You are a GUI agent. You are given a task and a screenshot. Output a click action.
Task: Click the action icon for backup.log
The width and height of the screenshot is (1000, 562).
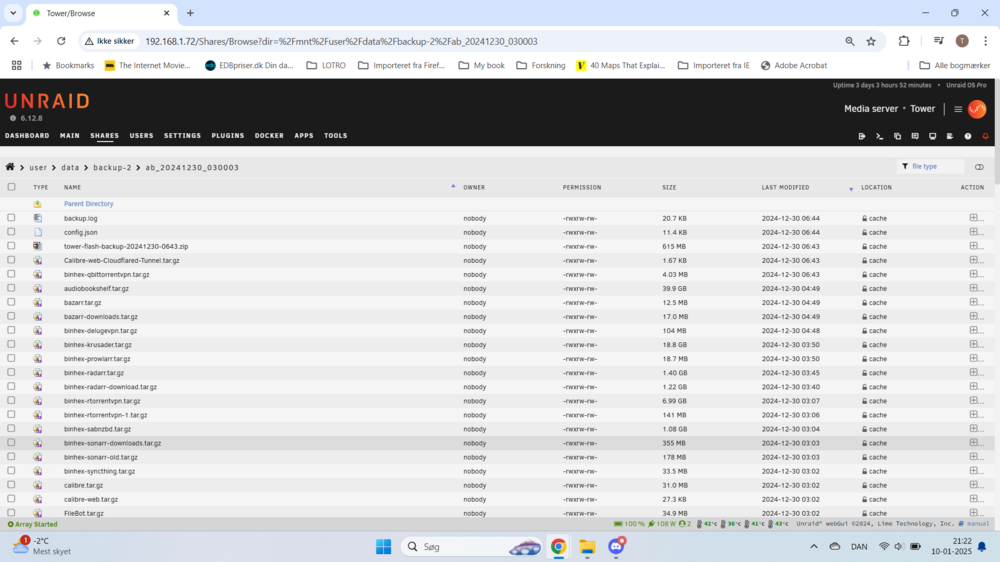[976, 218]
